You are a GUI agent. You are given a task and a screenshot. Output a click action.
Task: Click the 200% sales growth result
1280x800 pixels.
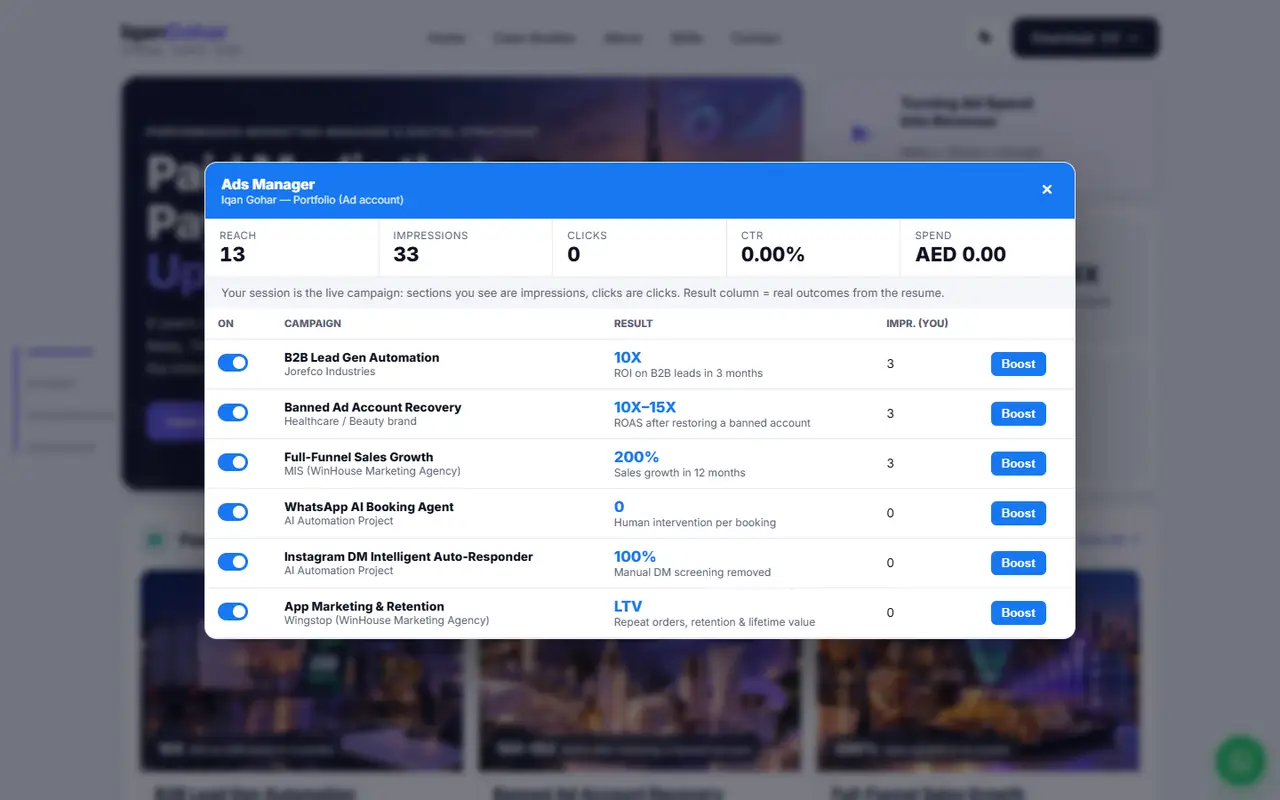(x=636, y=457)
